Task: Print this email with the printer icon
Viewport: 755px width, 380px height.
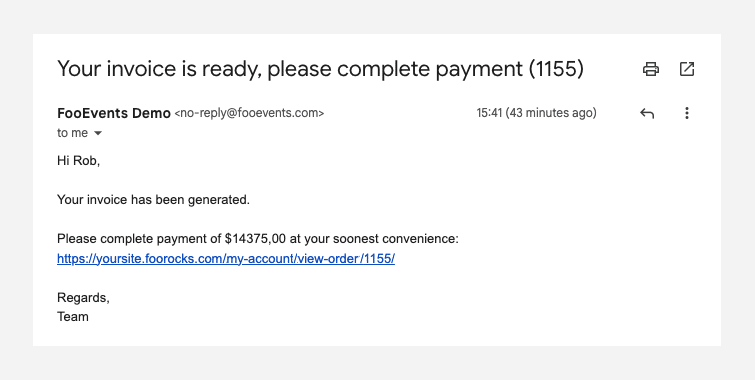Action: pyautogui.click(x=651, y=69)
